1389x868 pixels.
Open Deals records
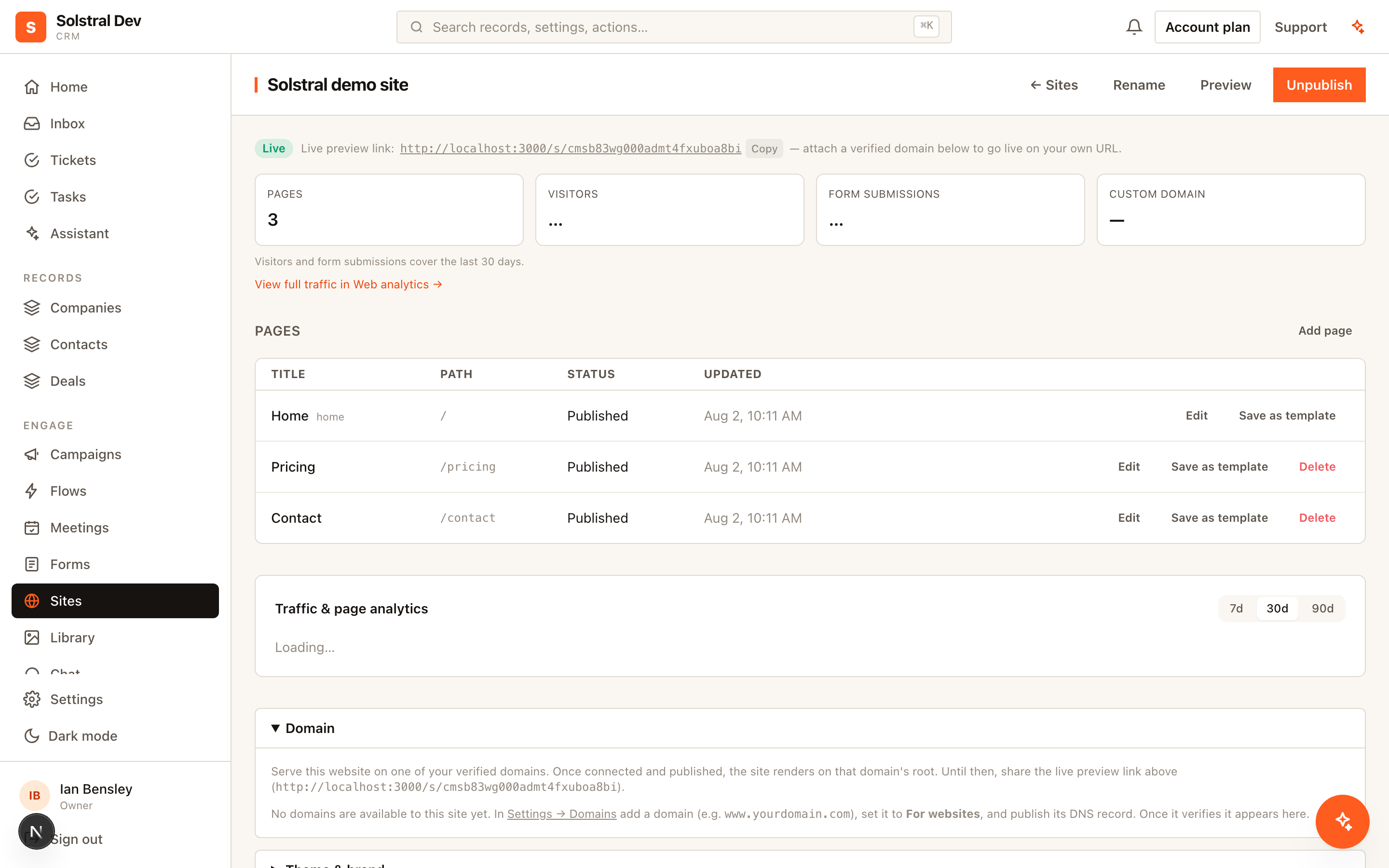click(x=115, y=381)
